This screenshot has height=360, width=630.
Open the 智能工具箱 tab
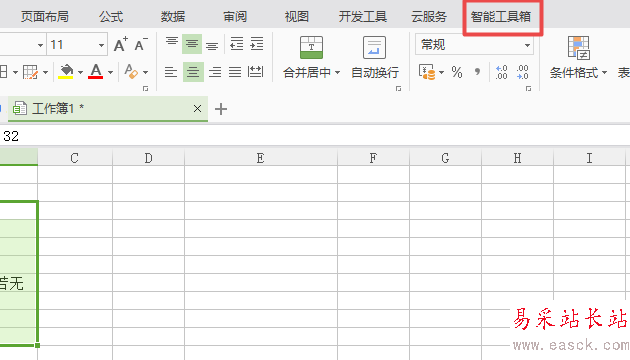tap(501, 16)
